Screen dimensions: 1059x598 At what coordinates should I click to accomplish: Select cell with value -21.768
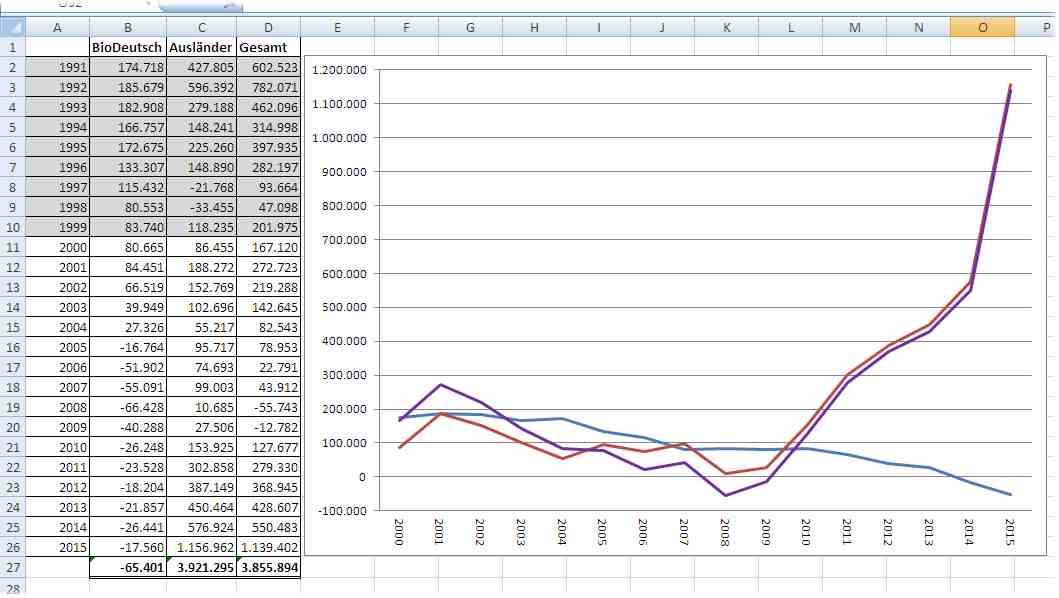tap(201, 187)
